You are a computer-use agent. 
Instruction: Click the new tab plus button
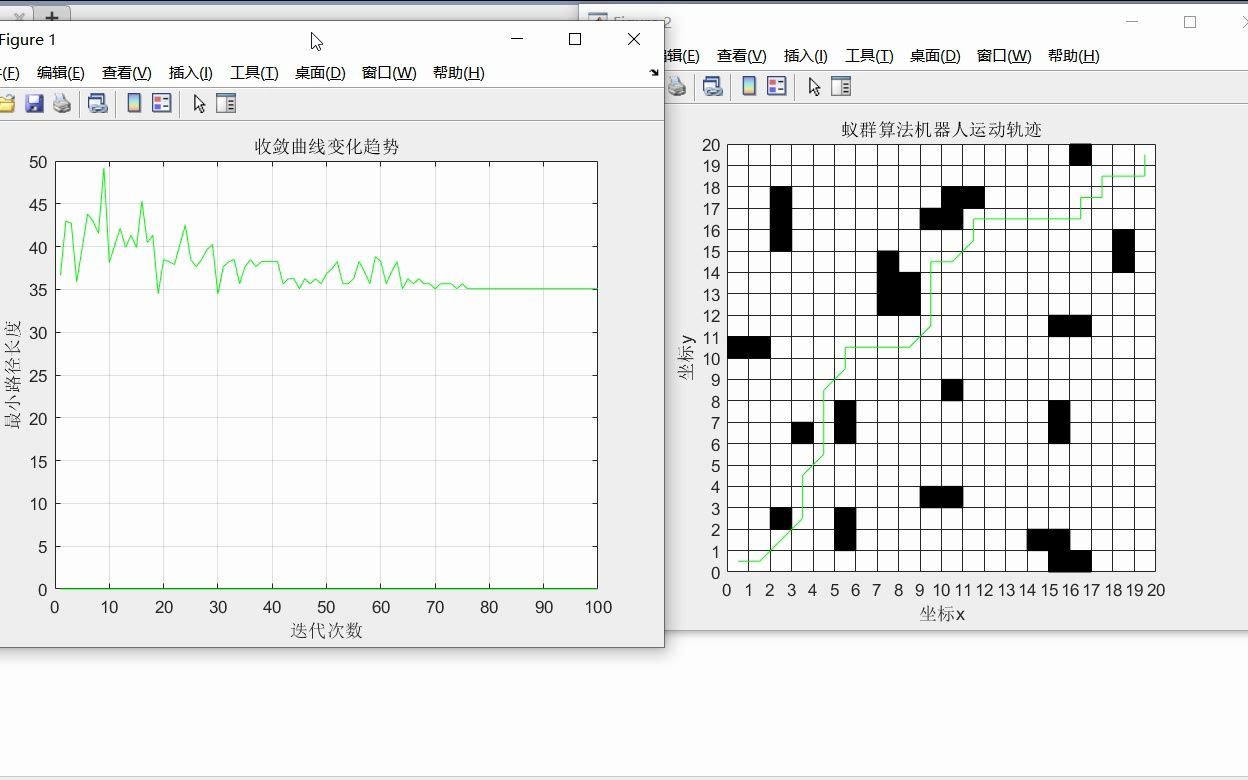pos(50,15)
